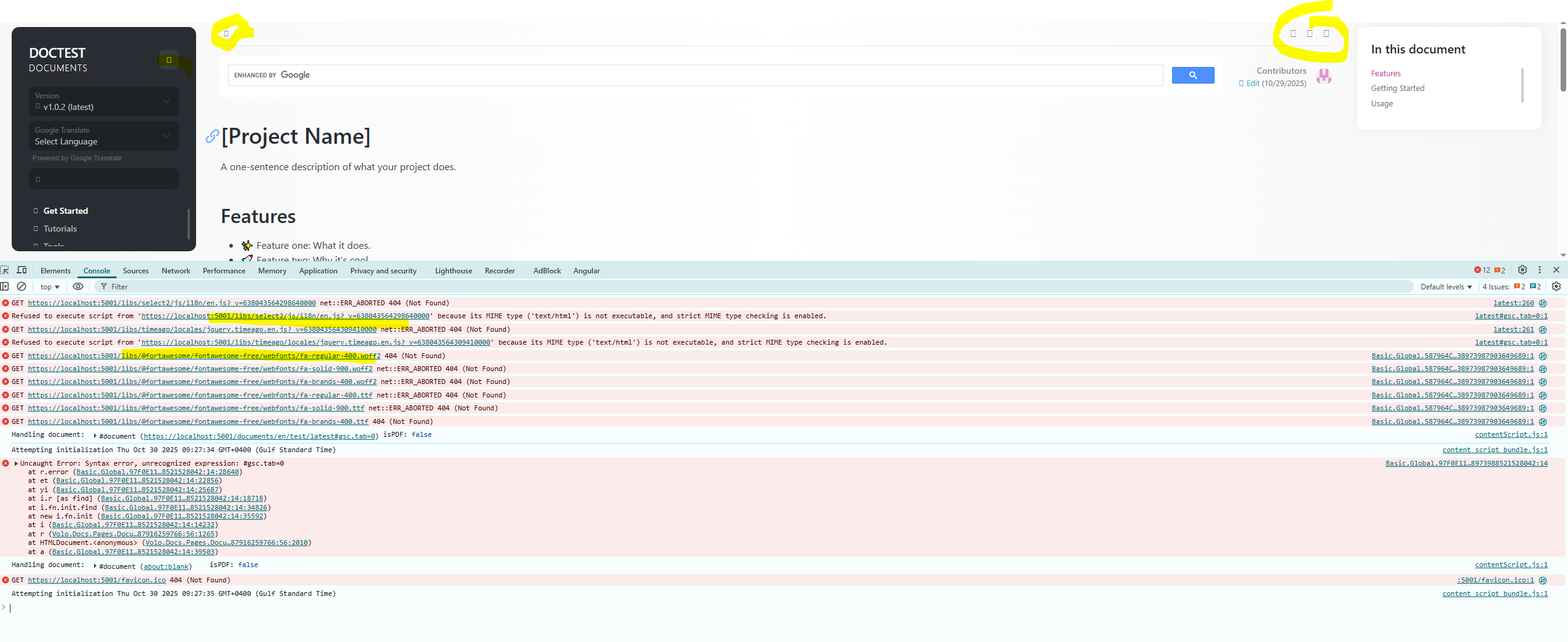
Task: Click the blue Google search button
Action: click(x=1192, y=75)
